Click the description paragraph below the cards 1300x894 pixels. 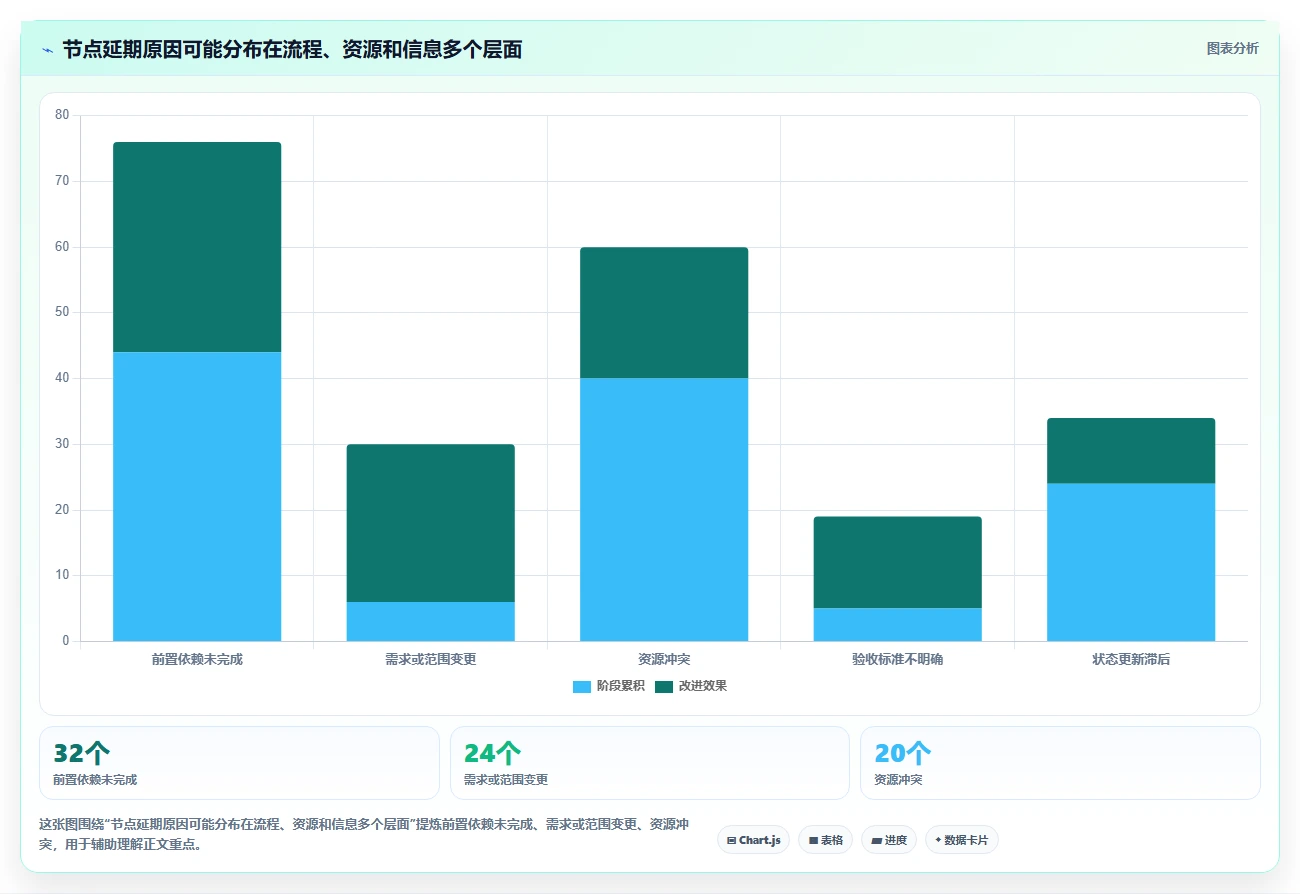coord(364,834)
